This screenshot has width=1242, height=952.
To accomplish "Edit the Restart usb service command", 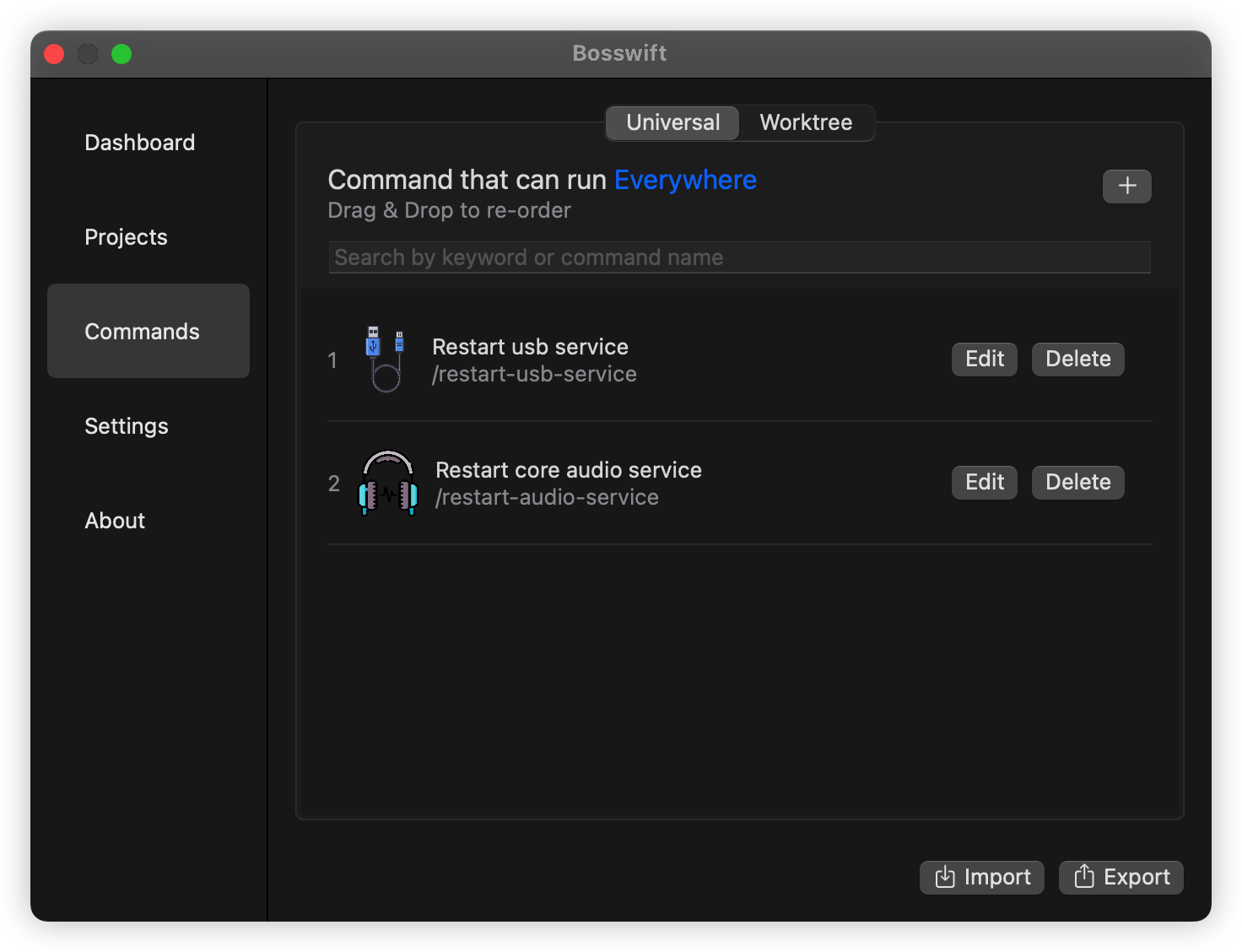I will (985, 360).
